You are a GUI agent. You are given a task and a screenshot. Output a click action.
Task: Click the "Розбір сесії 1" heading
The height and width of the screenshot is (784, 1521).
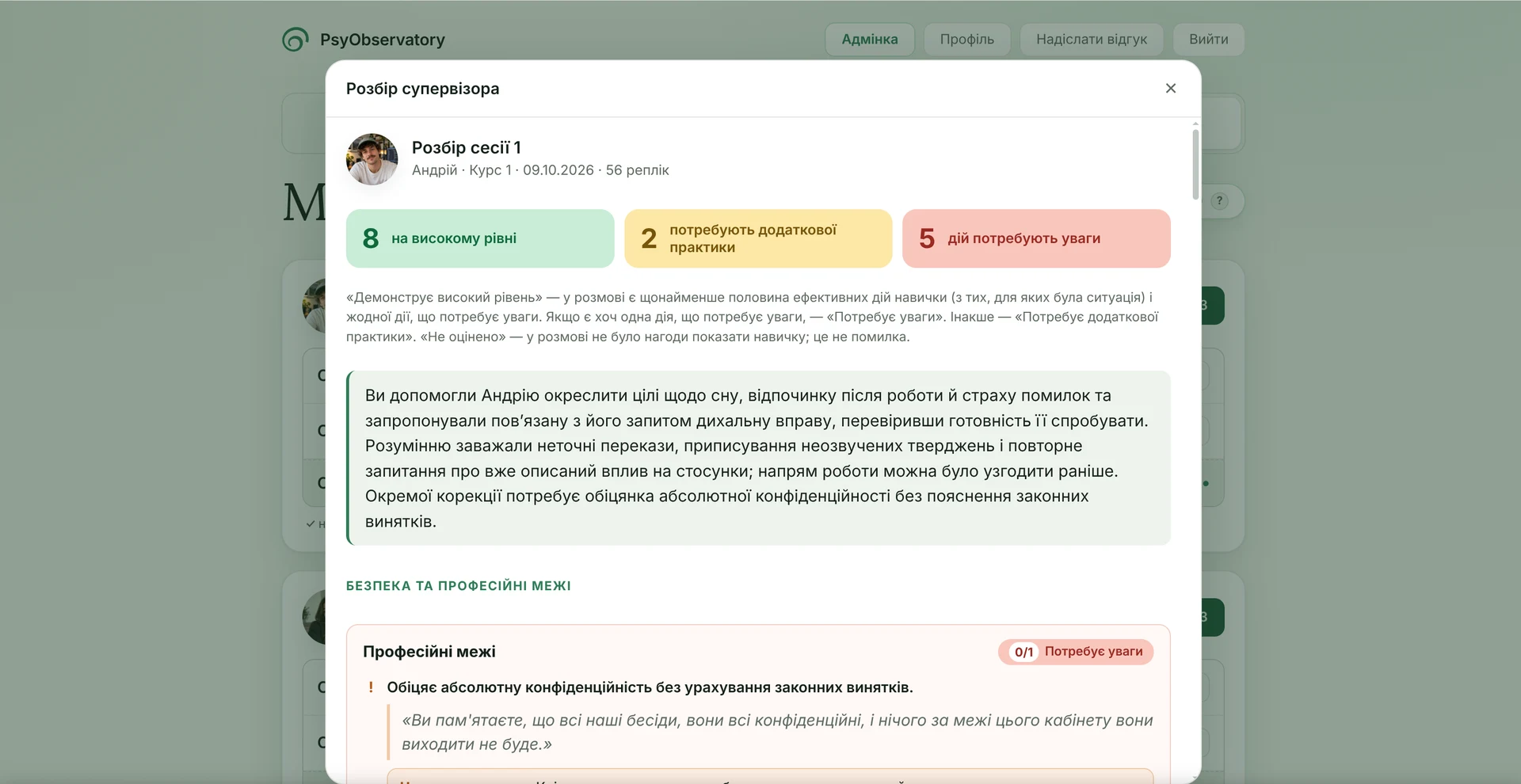[x=466, y=148]
